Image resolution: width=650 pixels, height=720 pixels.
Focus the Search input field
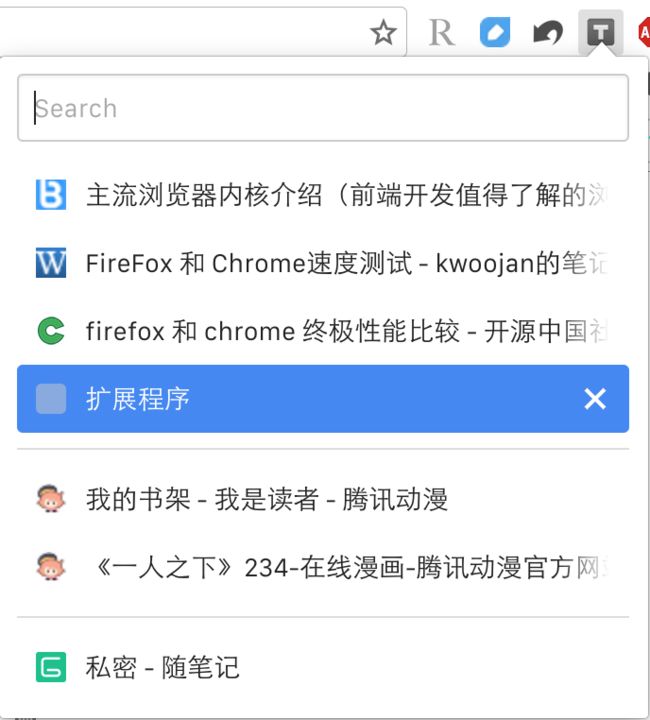point(323,108)
